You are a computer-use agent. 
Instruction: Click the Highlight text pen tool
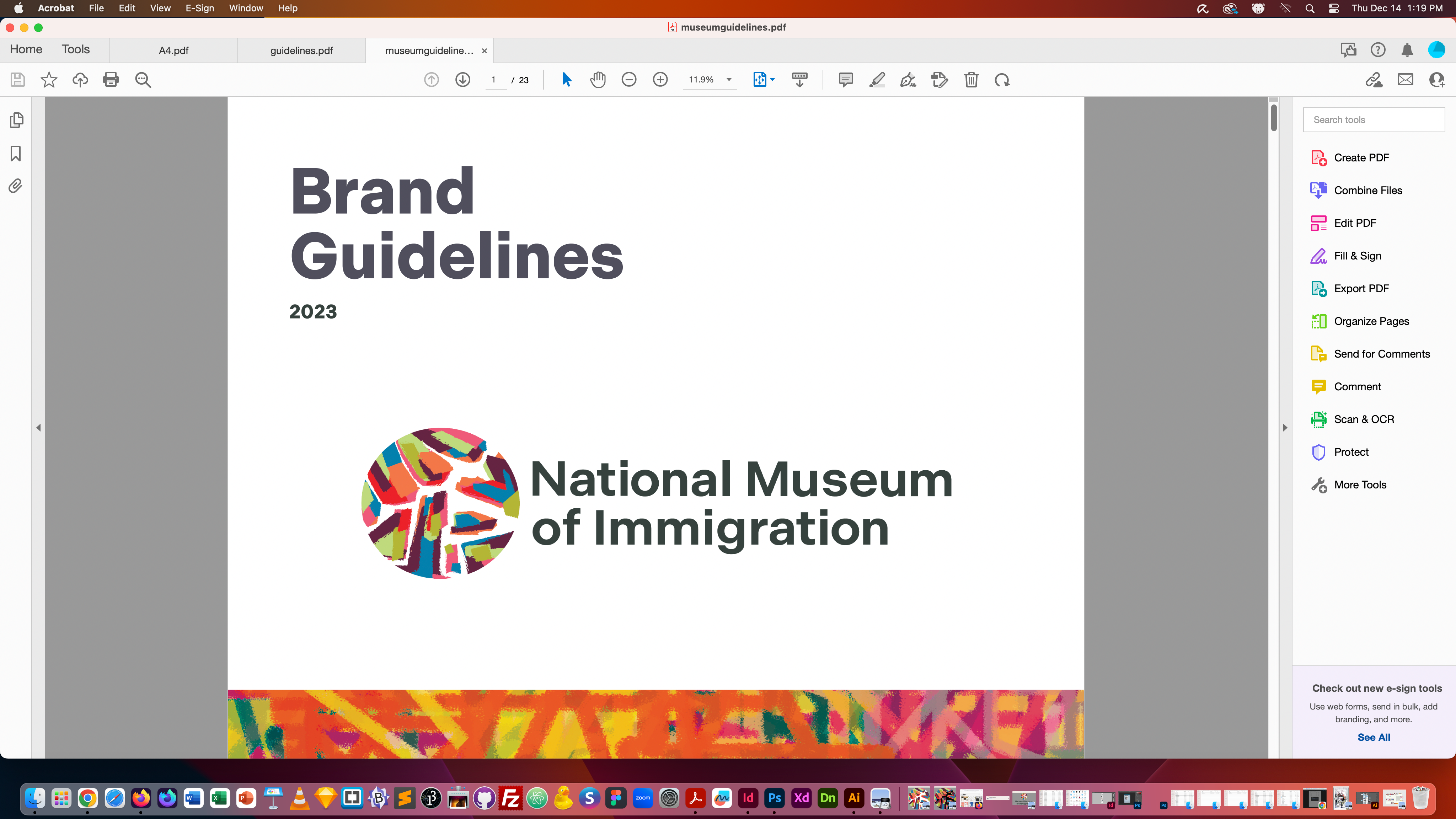[877, 80]
